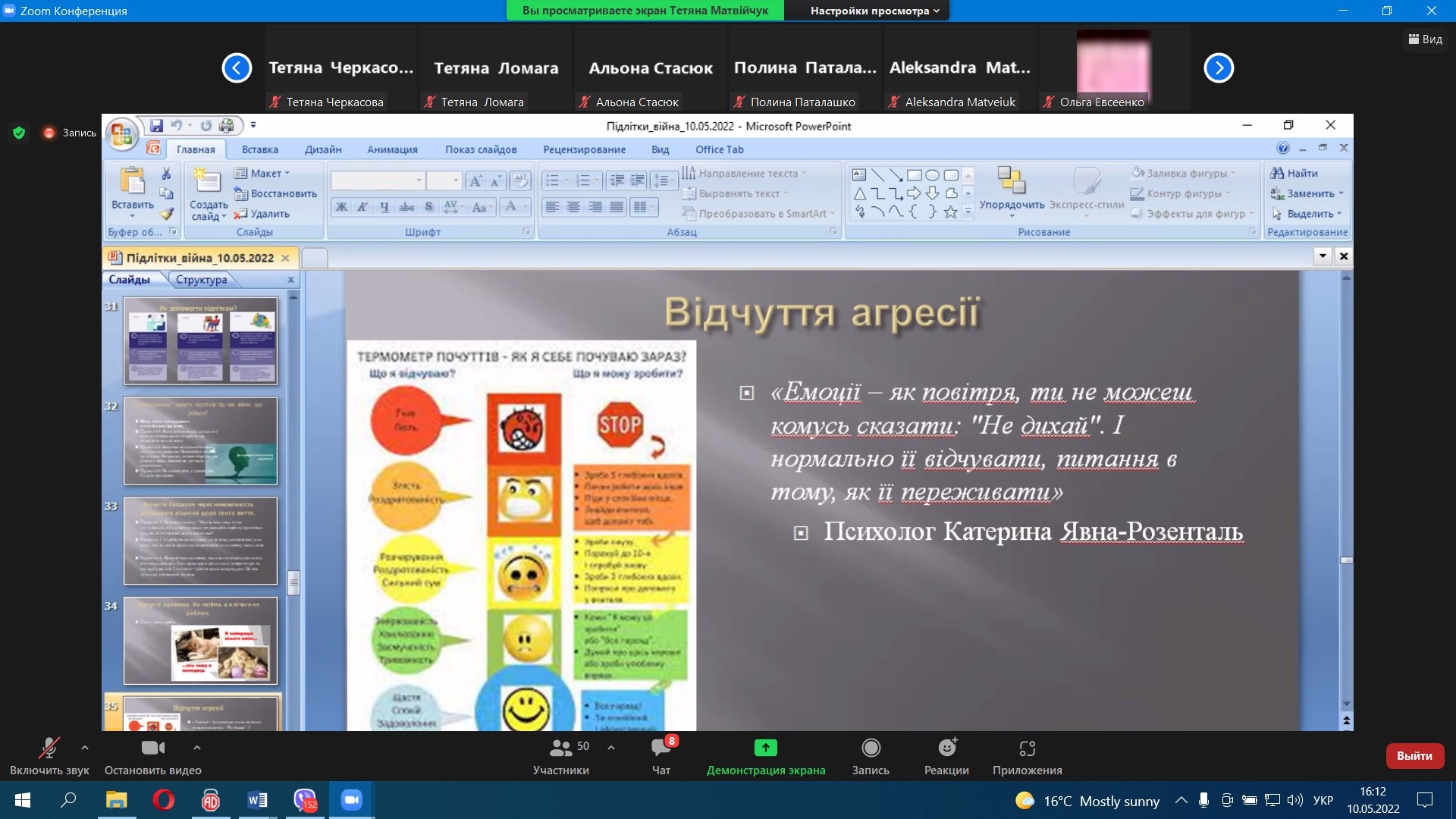Show next participants with right arrow
Screen dimensions: 1456x819
[1219, 68]
